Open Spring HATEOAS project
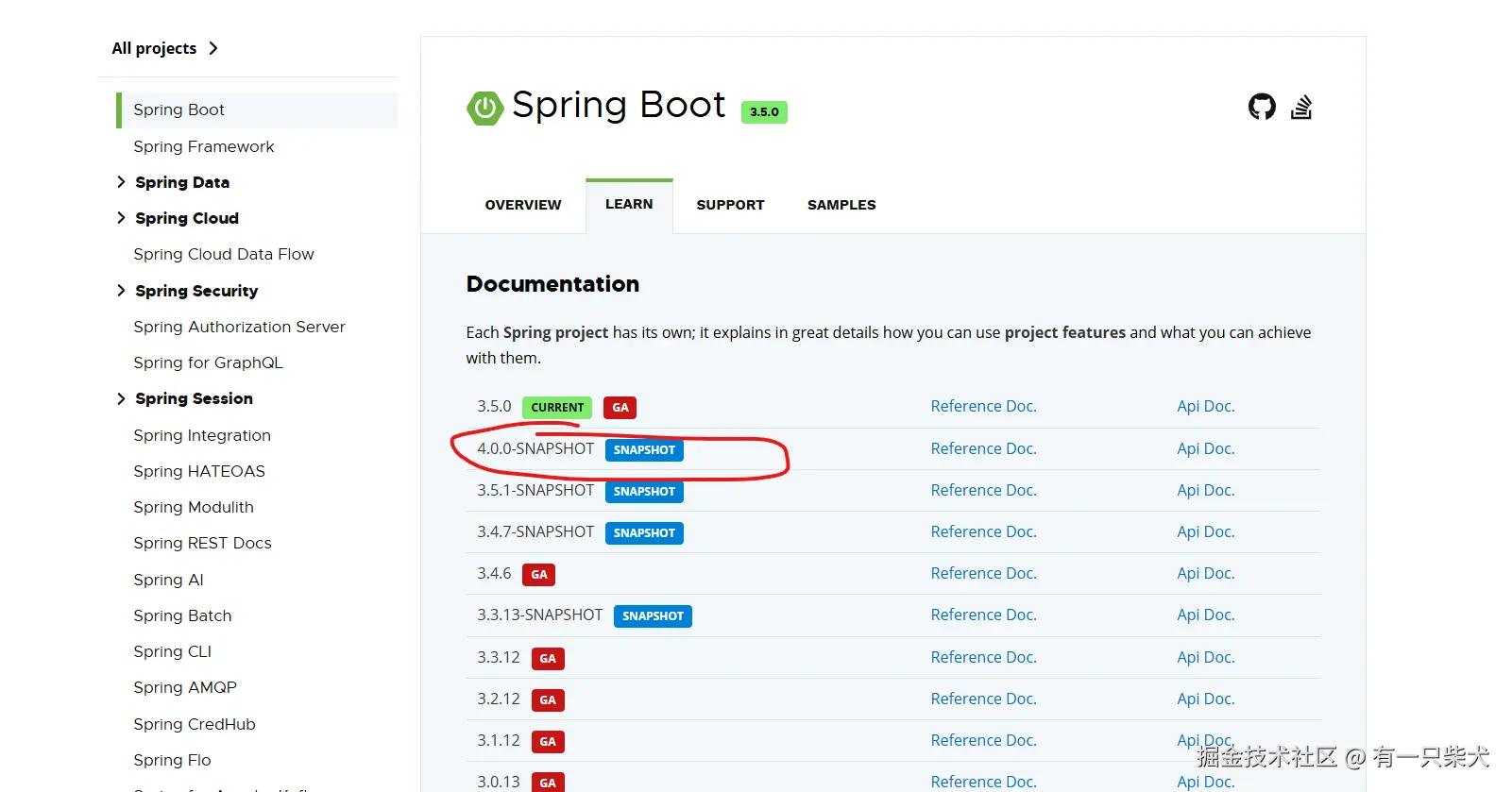1512x792 pixels. point(199,471)
